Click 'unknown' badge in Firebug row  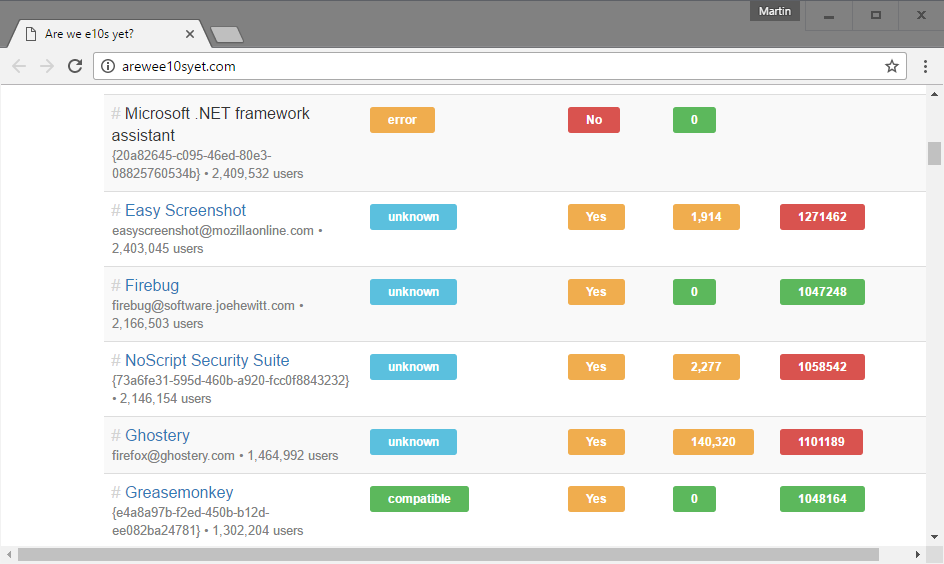[x=413, y=292]
